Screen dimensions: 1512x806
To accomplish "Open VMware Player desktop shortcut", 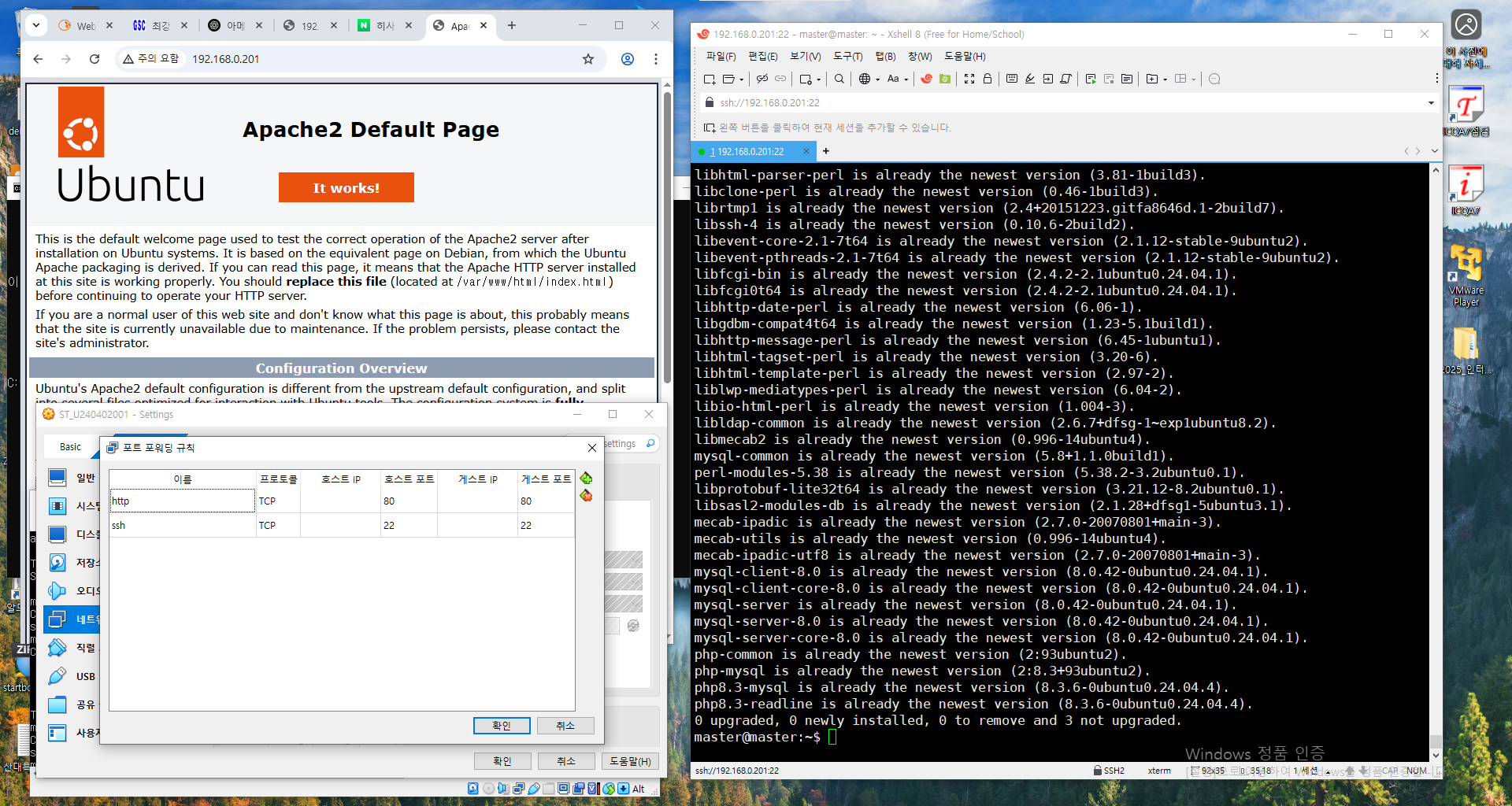I will pos(1466,275).
